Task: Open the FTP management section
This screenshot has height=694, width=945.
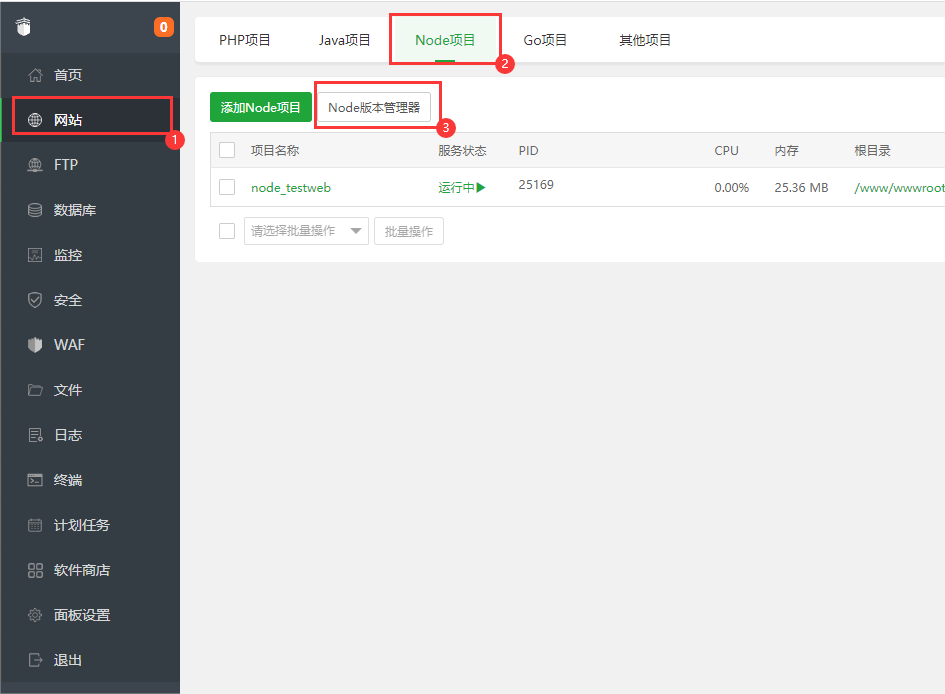Action: point(60,164)
